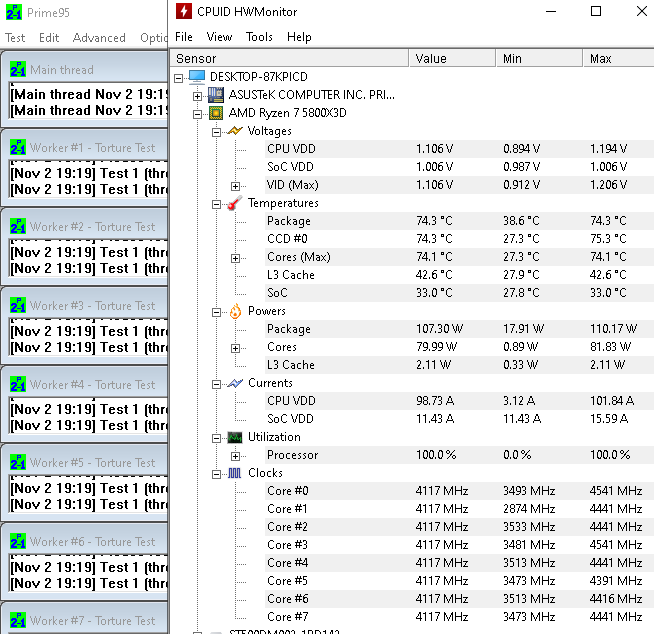Viewport: 654px width, 634px height.
Task: Open the HWMonitor View menu
Action: click(x=219, y=37)
